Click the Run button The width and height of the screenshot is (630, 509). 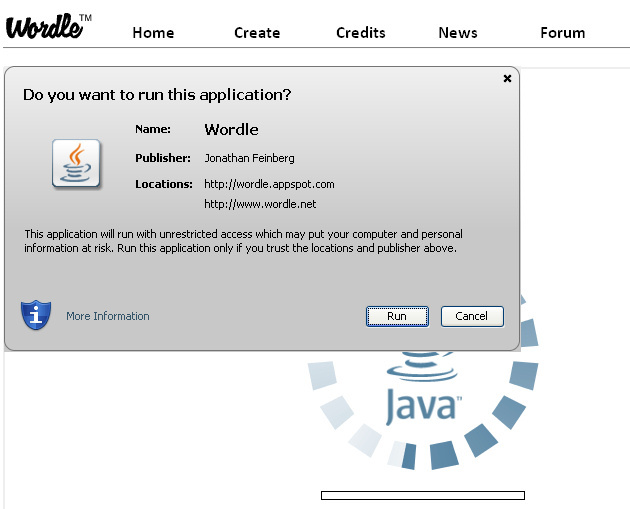[x=397, y=316]
